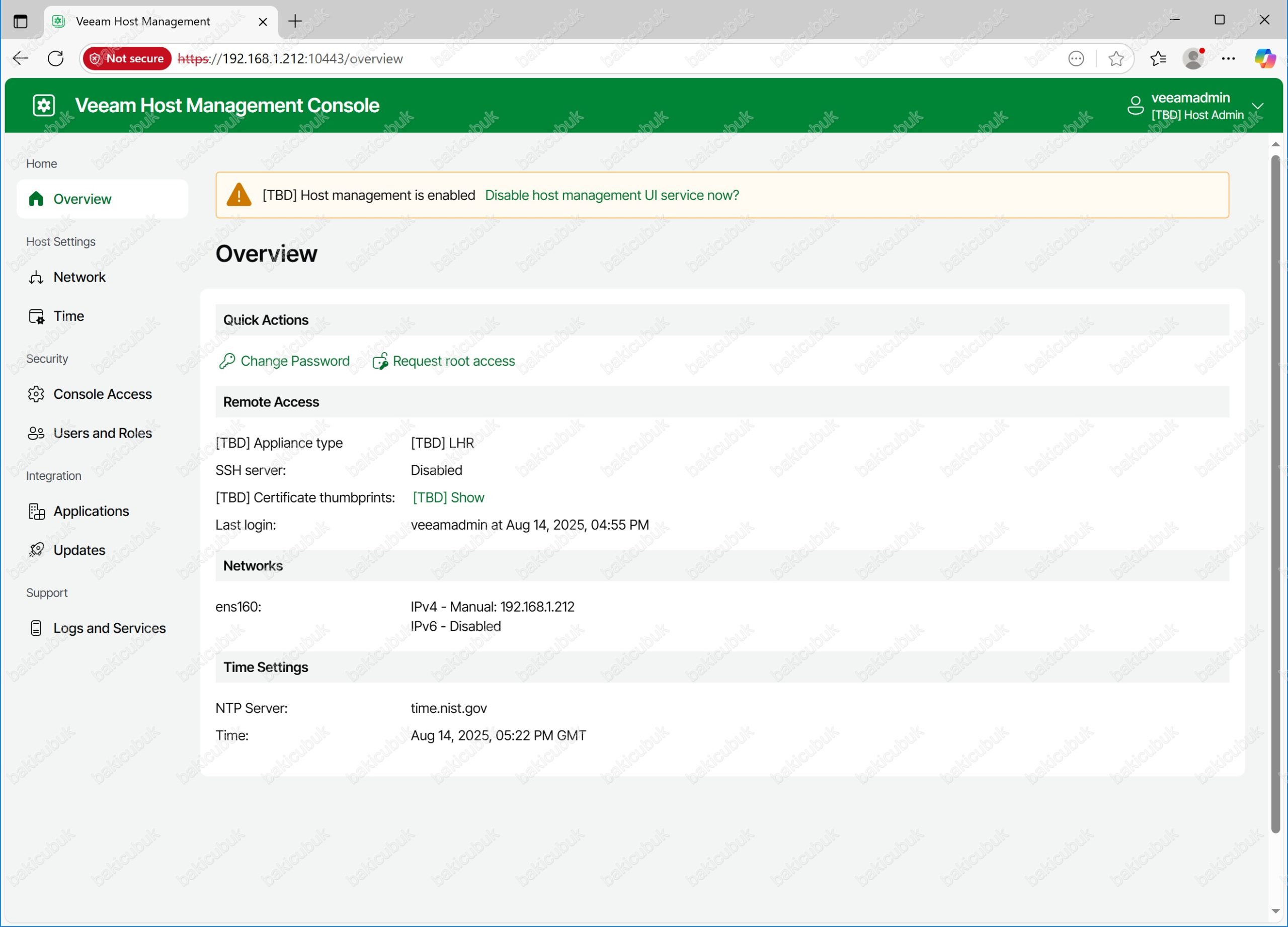Click the Overview home icon in sidebar
Image resolution: width=1288 pixels, height=927 pixels.
[x=36, y=199]
